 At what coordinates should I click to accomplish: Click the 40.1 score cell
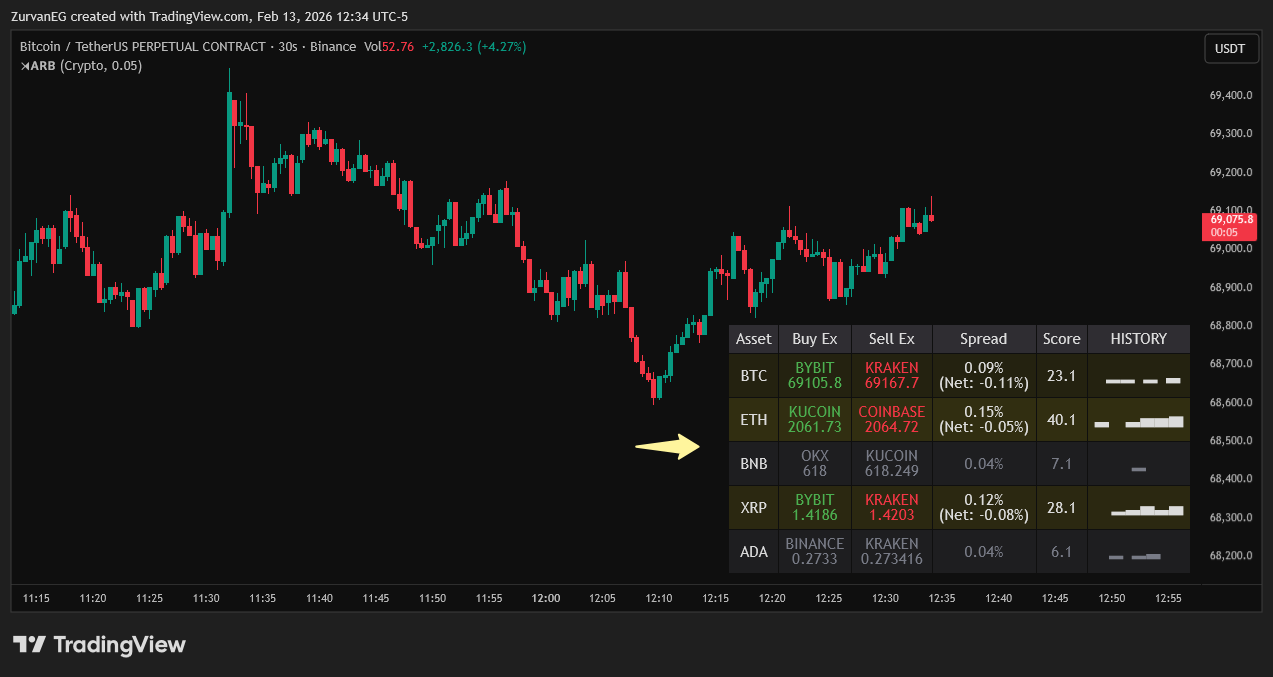[x=1062, y=420]
